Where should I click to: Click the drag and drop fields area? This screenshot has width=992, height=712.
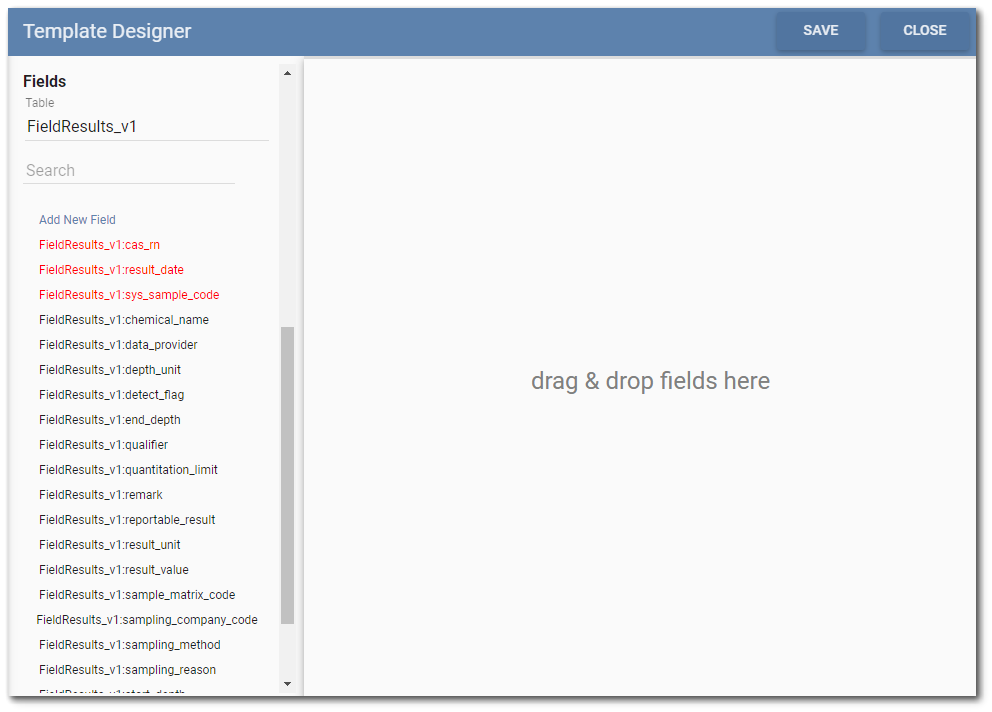(650, 381)
